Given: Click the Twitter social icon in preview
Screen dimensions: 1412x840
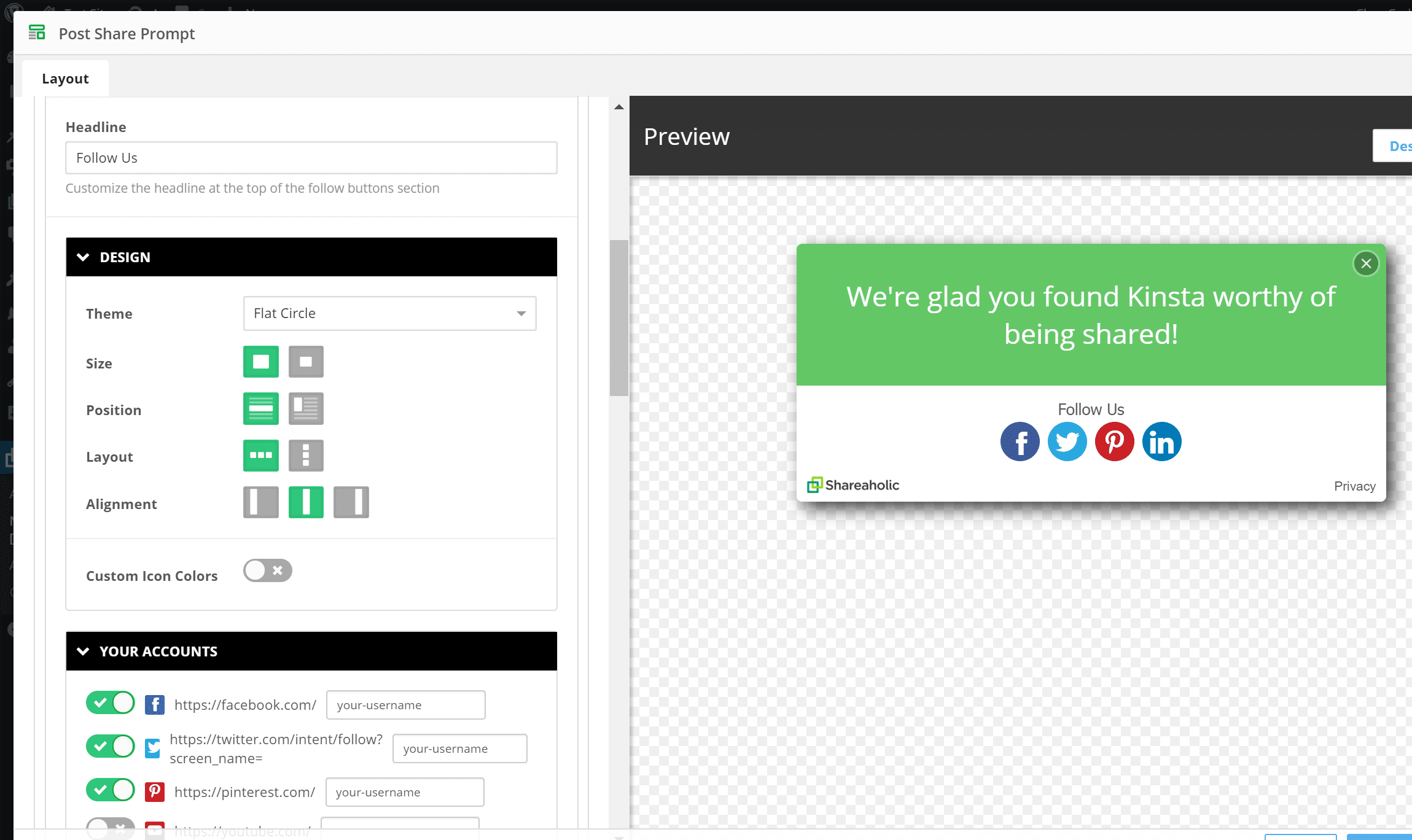Looking at the screenshot, I should (1067, 441).
